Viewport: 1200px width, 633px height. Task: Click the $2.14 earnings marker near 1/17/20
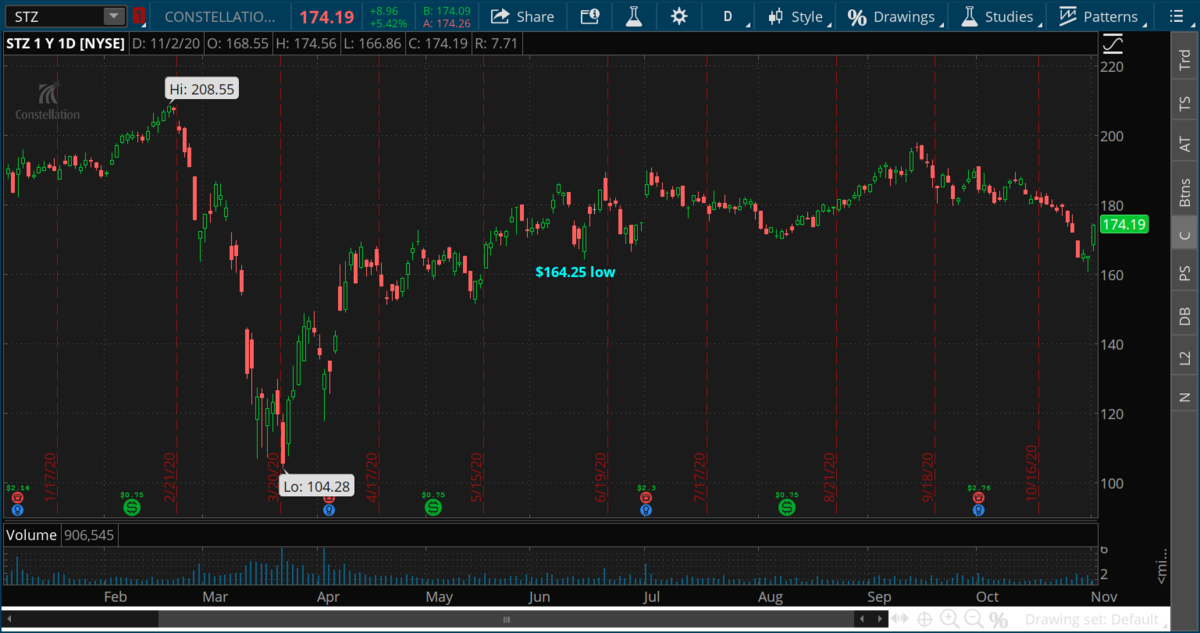click(17, 497)
